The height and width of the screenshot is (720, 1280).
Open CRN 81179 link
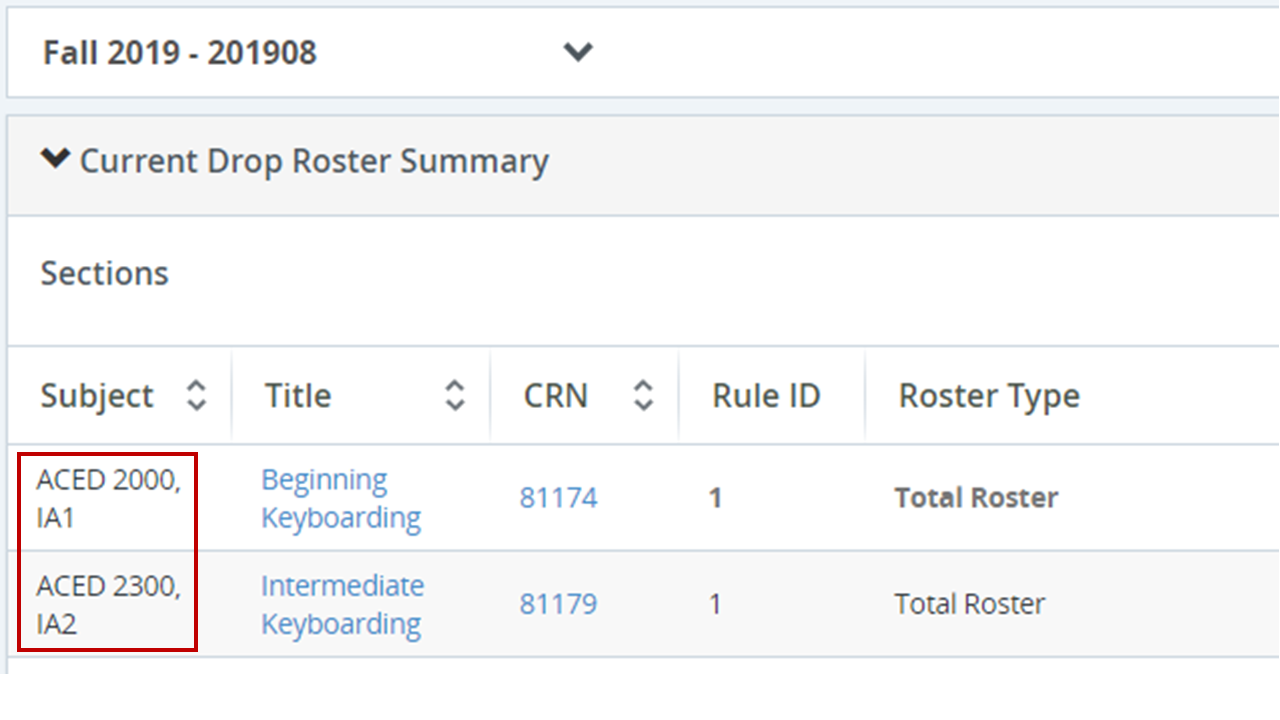click(x=558, y=604)
